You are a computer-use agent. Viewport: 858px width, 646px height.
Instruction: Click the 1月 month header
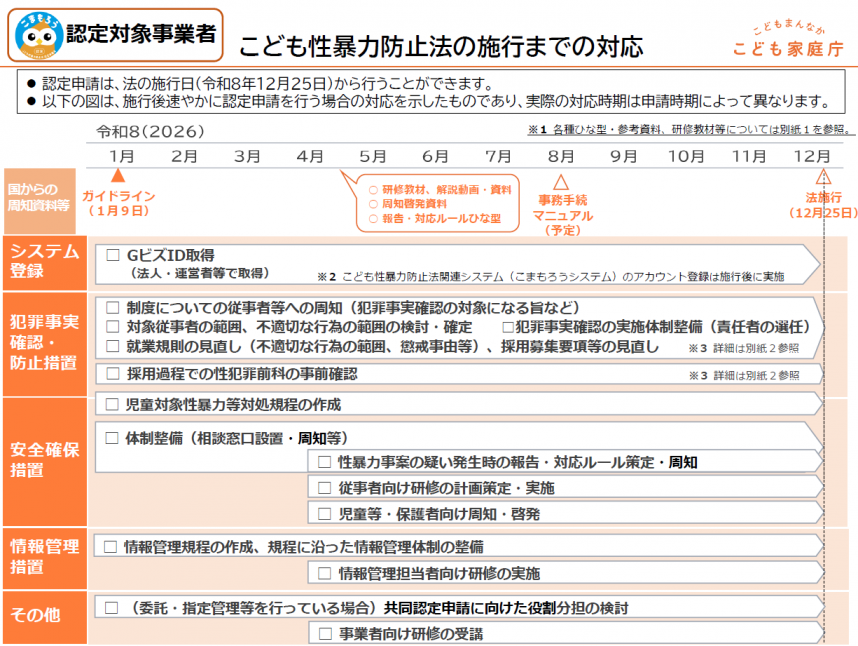point(121,156)
